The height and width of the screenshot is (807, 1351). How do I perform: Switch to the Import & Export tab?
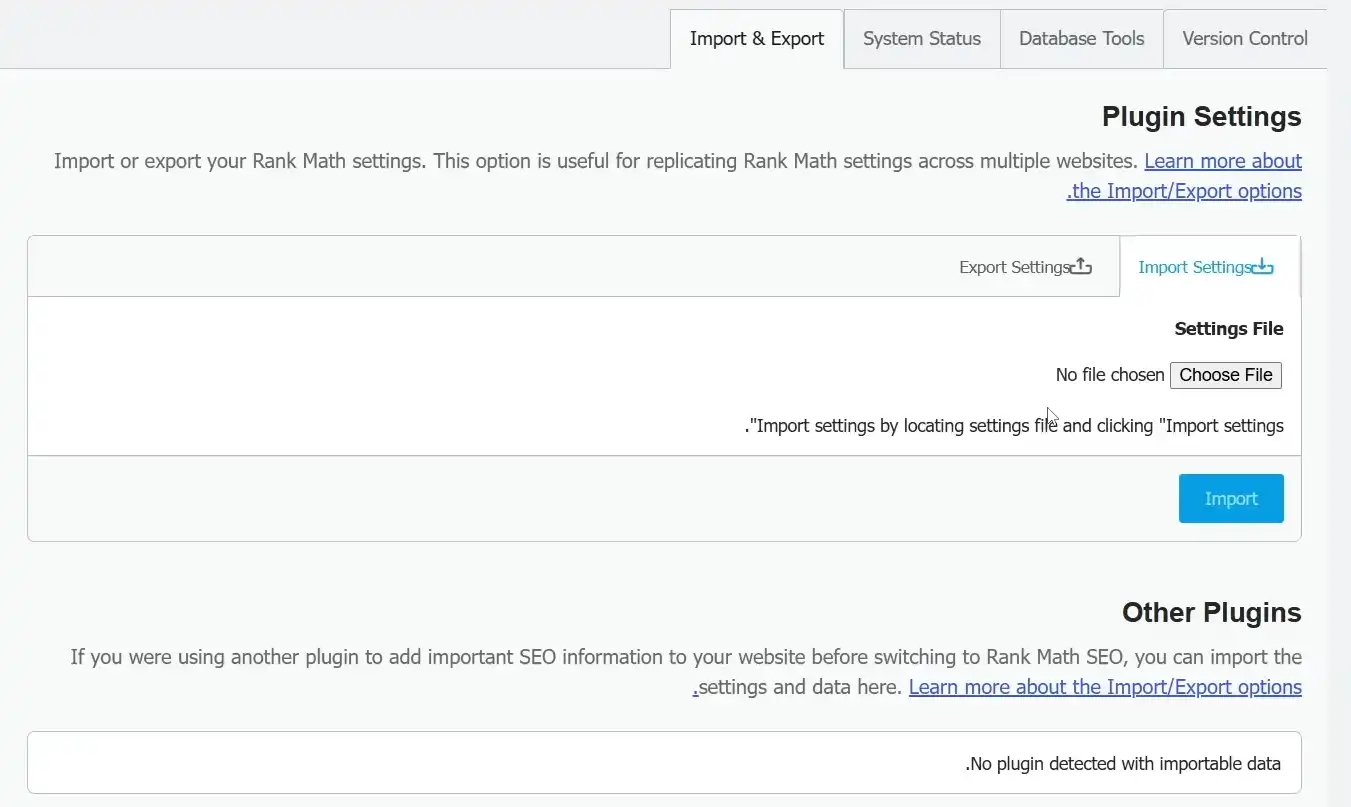pos(757,39)
